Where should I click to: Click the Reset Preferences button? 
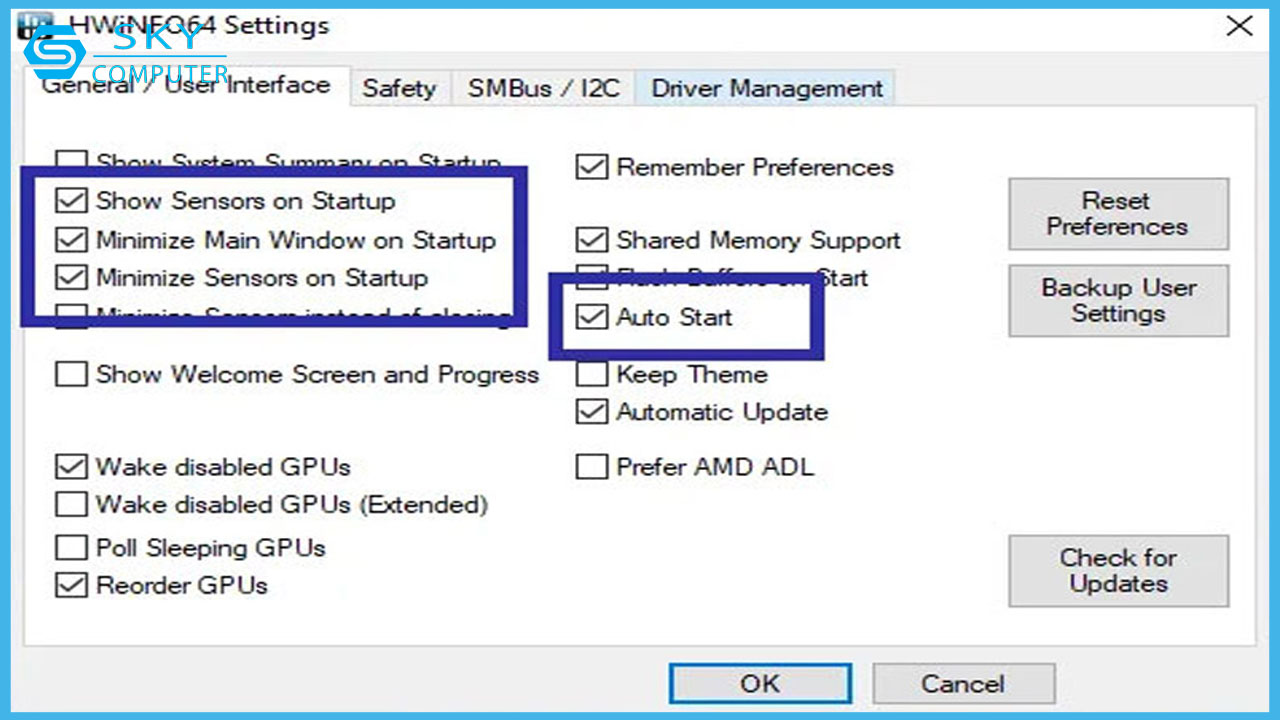tap(1118, 214)
